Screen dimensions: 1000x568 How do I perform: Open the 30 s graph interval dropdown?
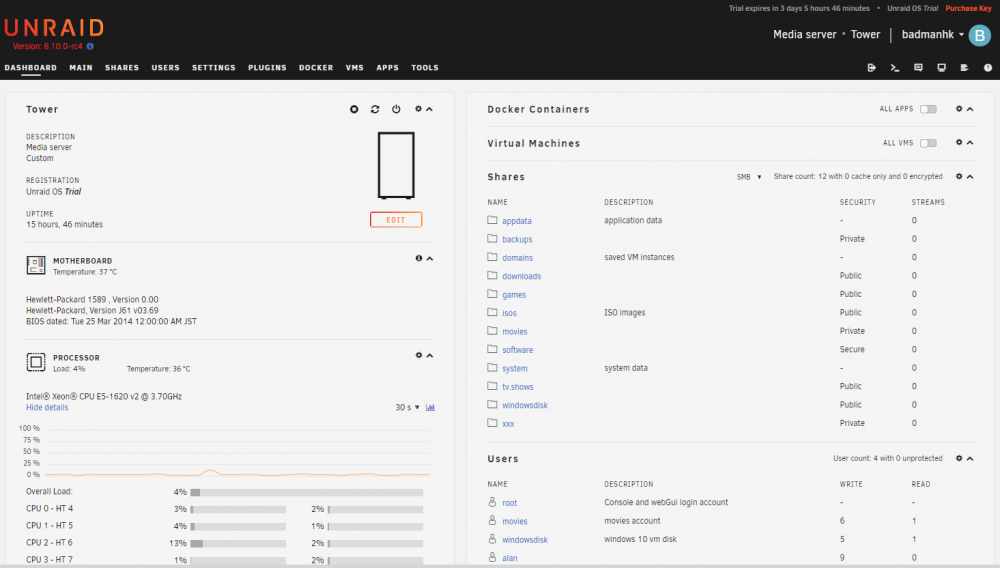click(x=407, y=407)
